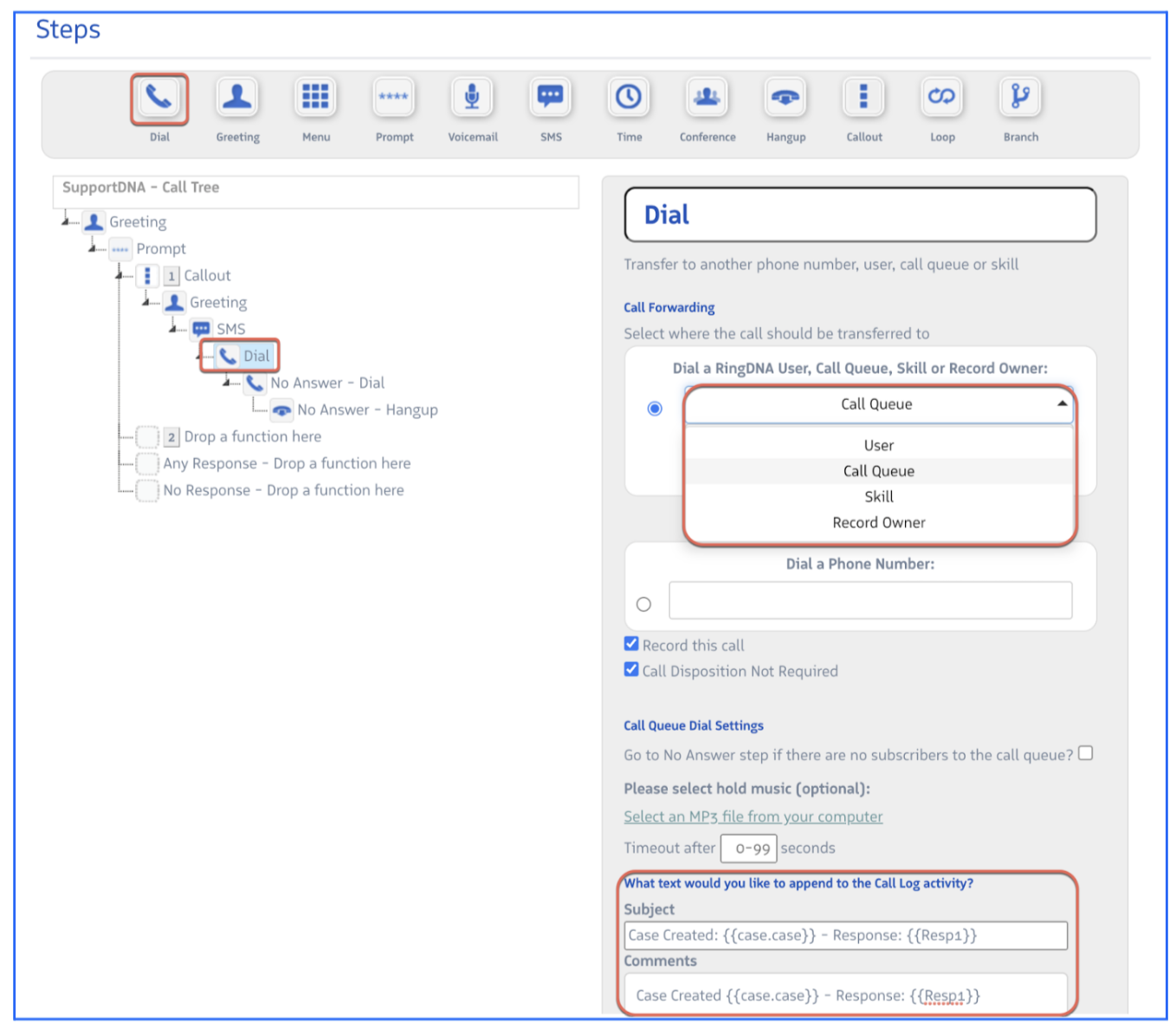Choose Record Owner from dropdown list
The width and height of the screenshot is (1176, 1032).
878,523
